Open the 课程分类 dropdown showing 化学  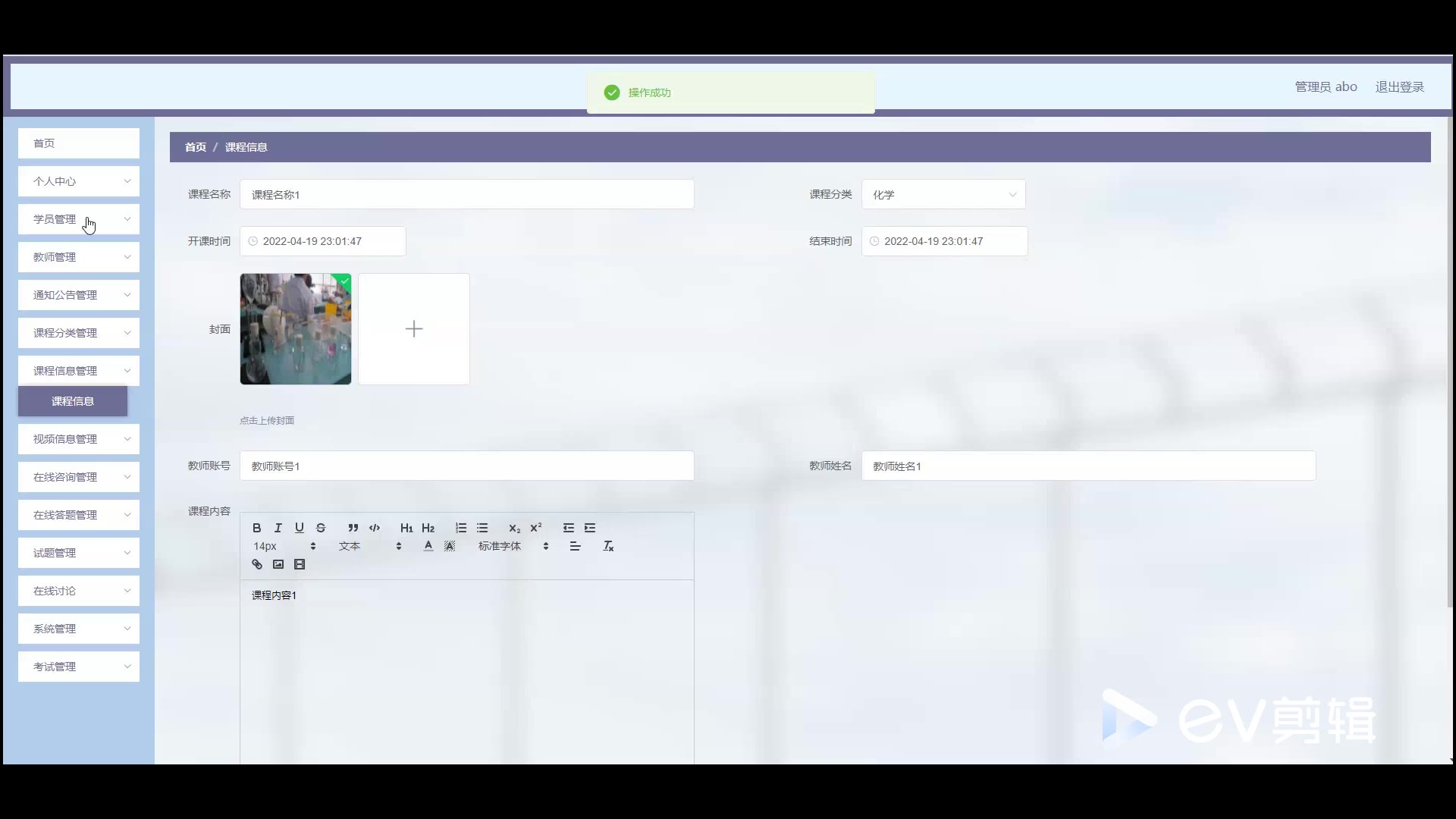[x=943, y=195]
